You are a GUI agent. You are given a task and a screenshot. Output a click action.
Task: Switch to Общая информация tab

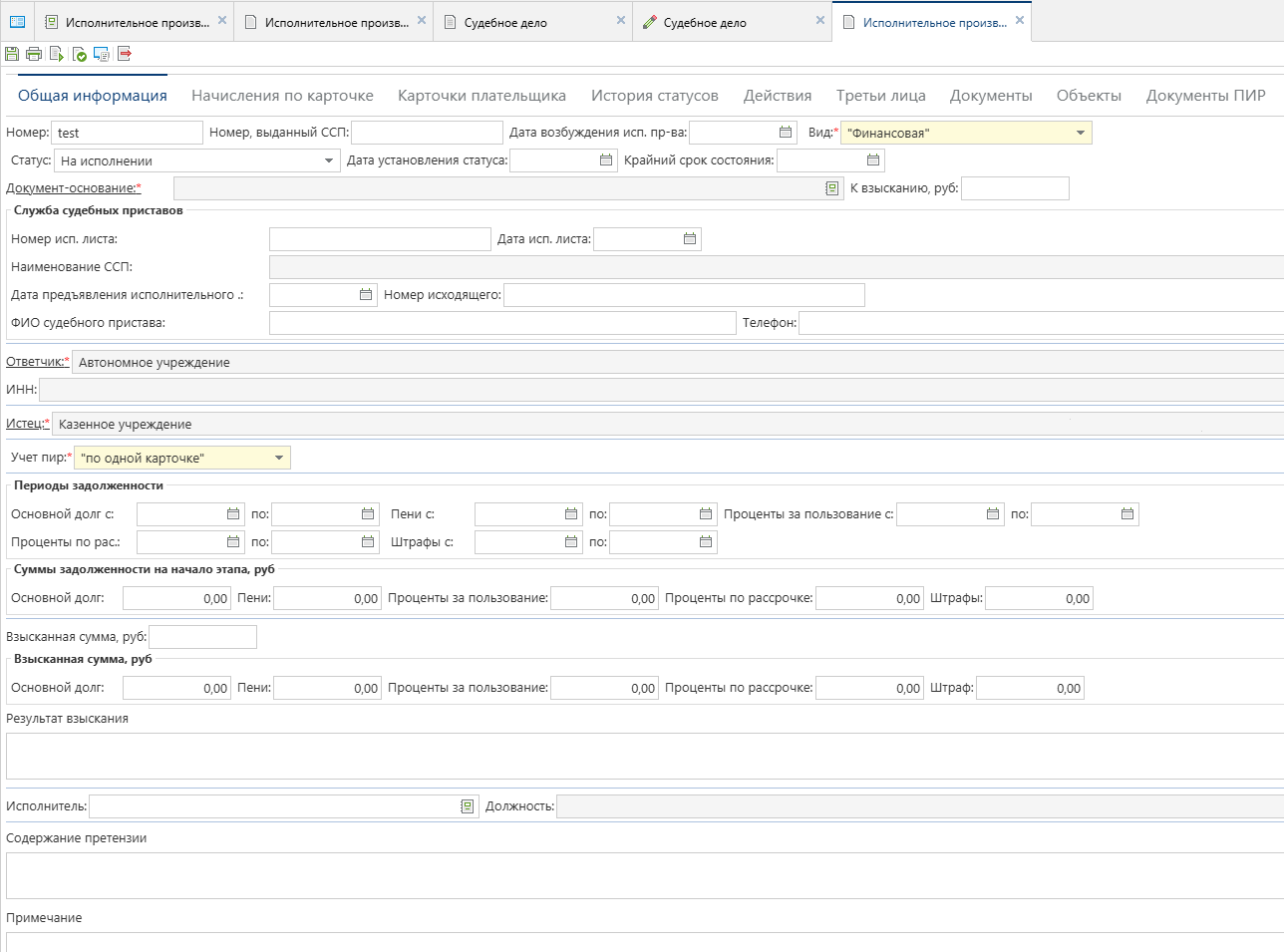[93, 96]
